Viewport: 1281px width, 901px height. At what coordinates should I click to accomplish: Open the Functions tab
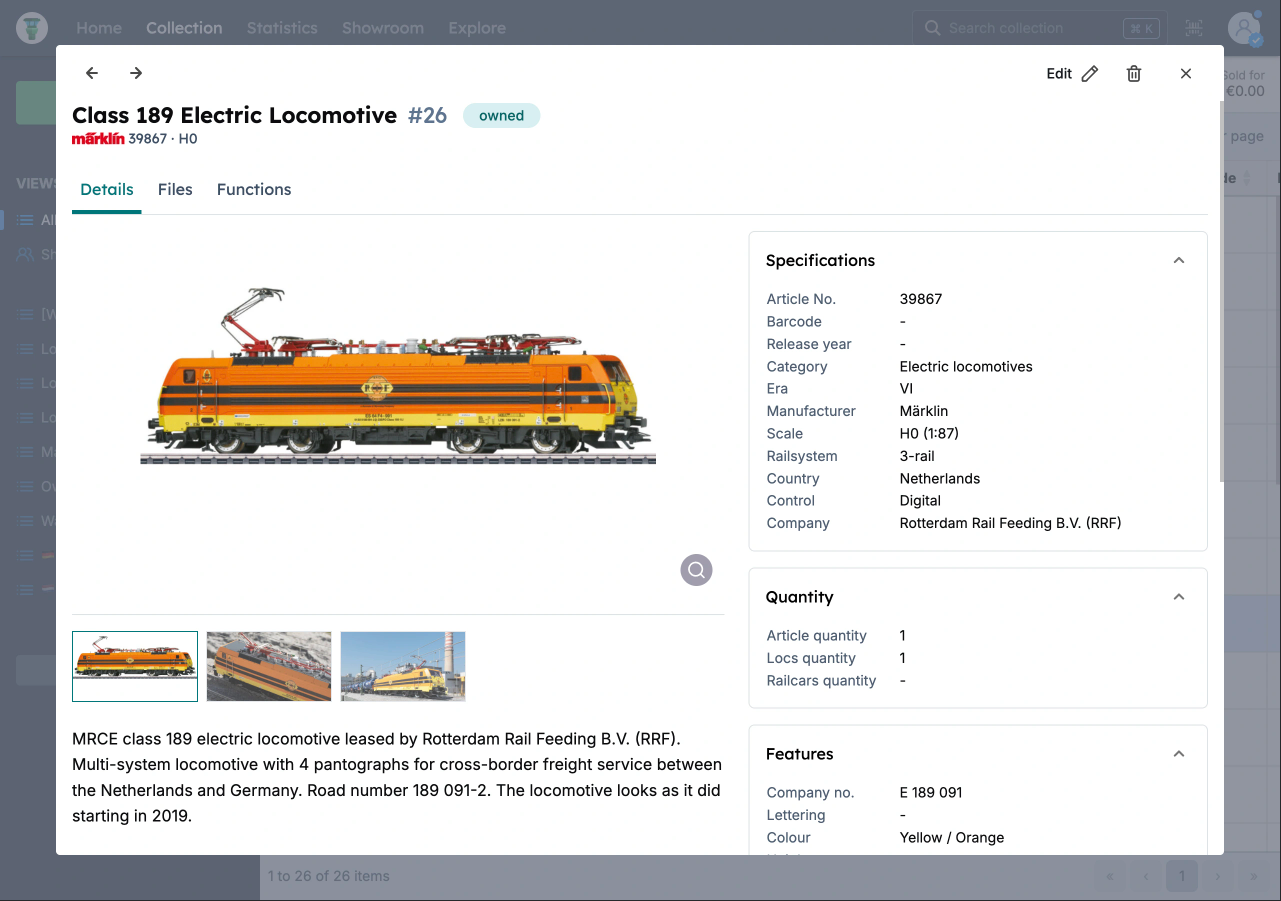click(253, 189)
